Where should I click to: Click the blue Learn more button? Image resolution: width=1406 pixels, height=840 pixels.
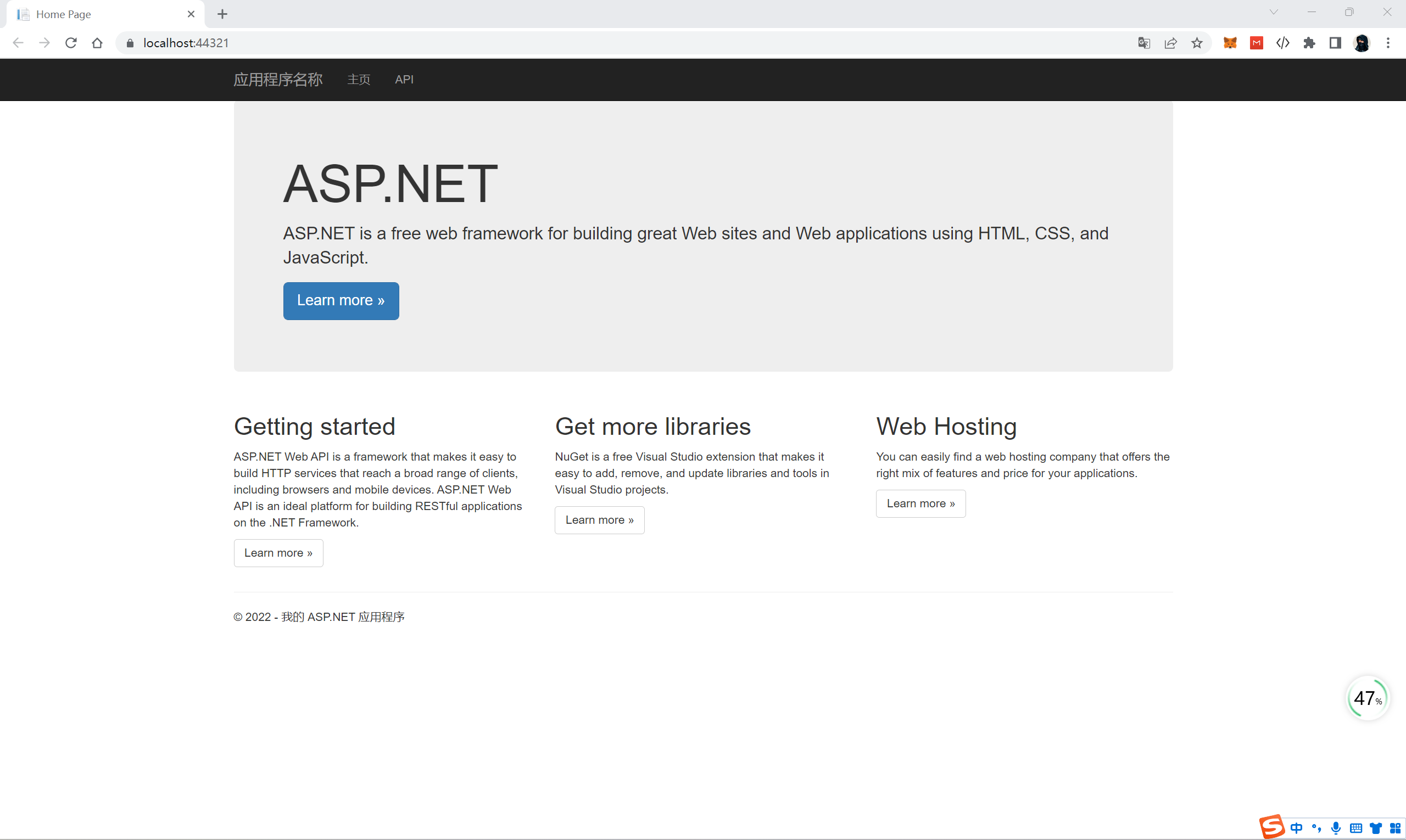(x=341, y=300)
